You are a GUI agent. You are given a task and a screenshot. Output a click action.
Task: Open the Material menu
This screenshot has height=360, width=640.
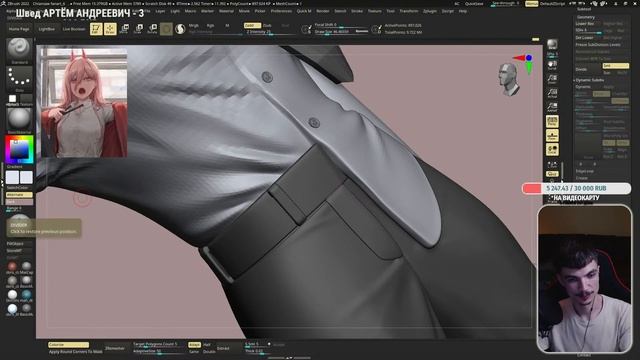pos(227,11)
